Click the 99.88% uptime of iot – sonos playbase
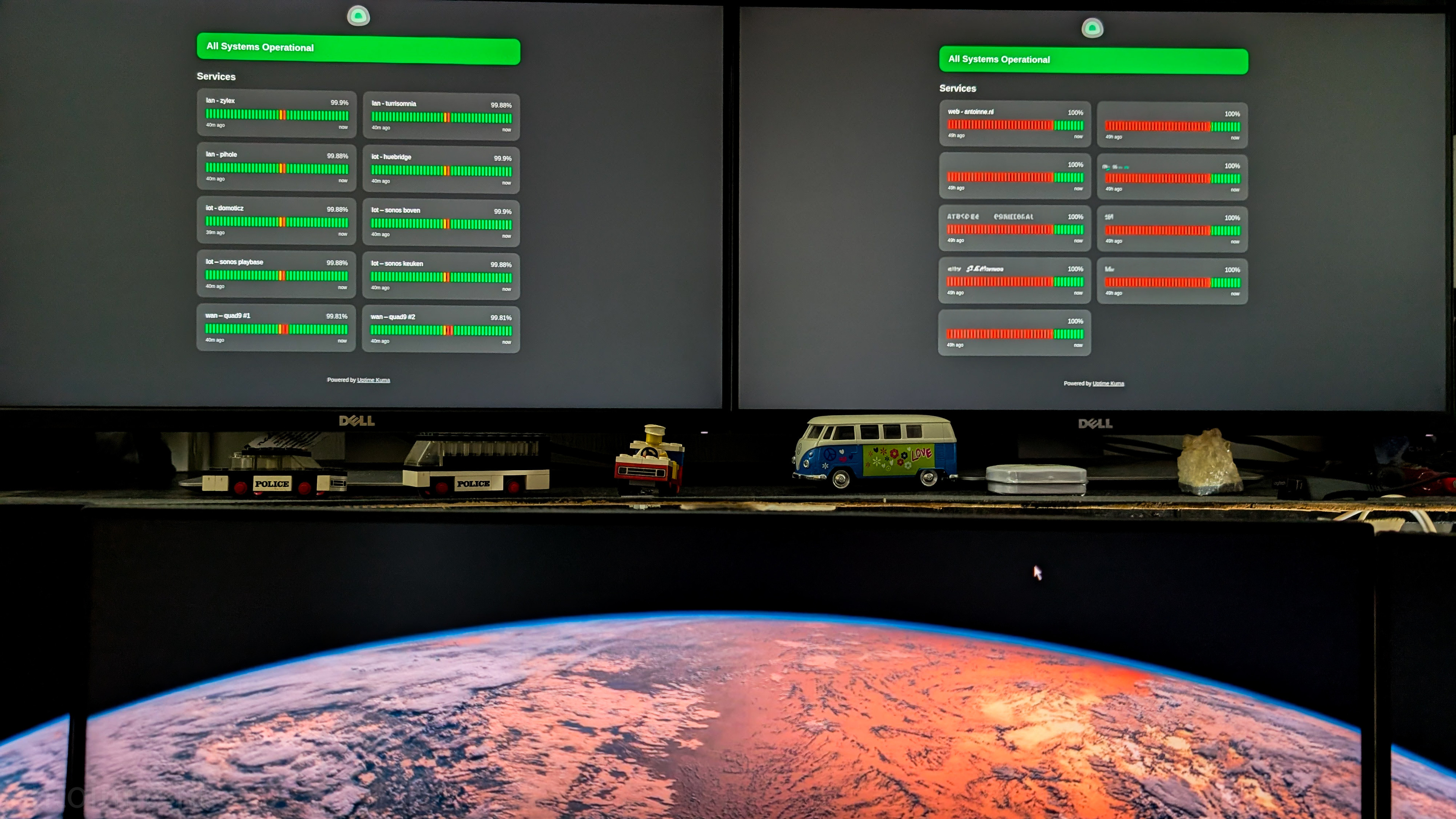The image size is (1456, 819). click(337, 264)
